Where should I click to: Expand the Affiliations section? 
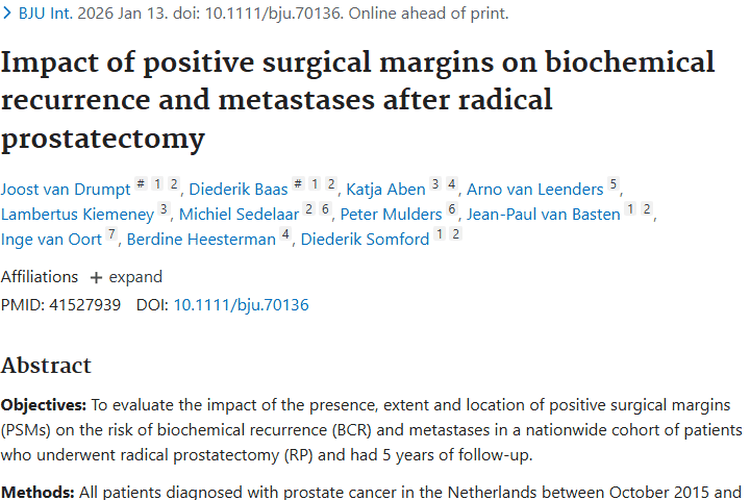coord(125,277)
